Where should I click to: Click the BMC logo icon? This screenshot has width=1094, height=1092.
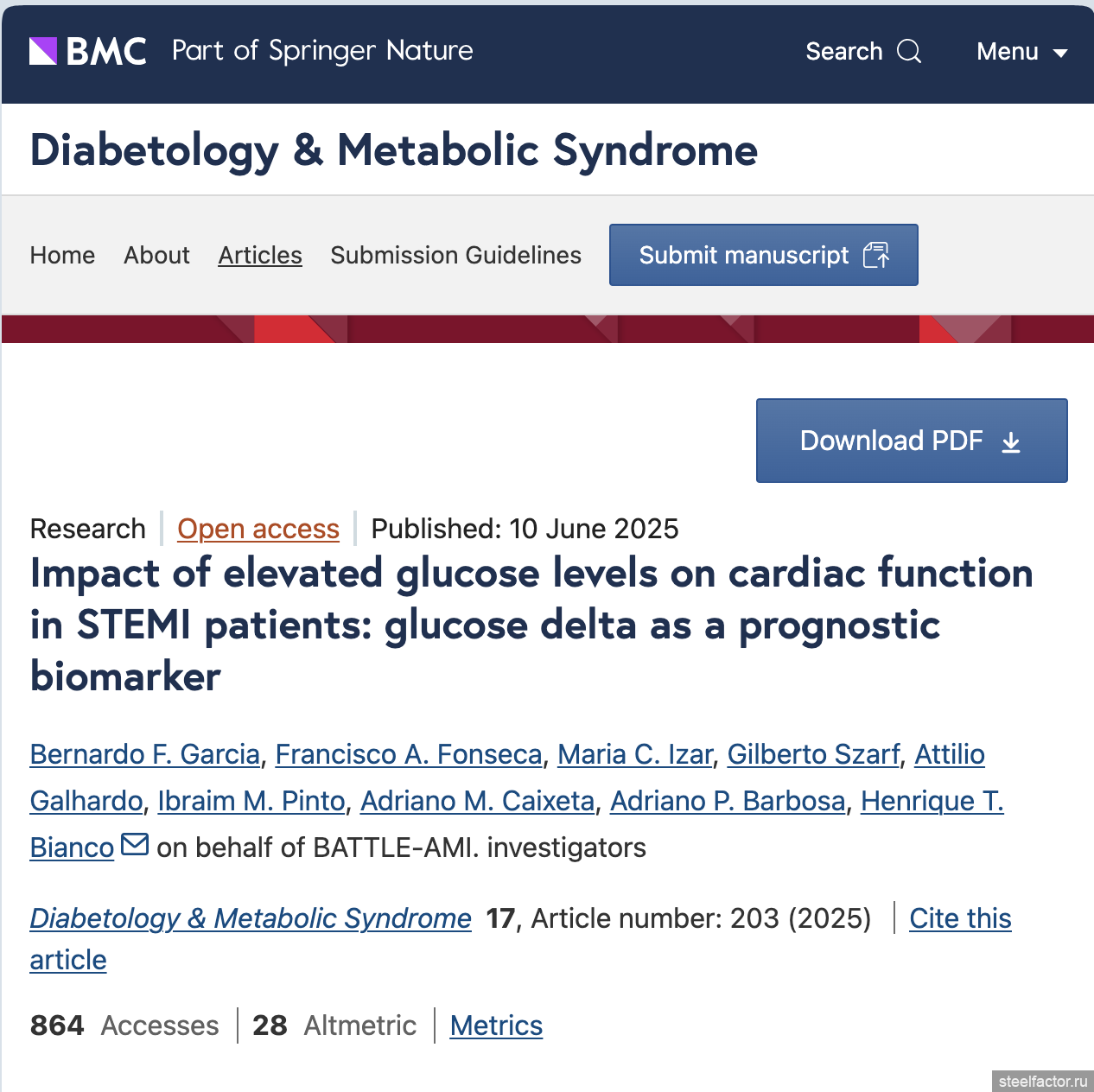click(43, 52)
